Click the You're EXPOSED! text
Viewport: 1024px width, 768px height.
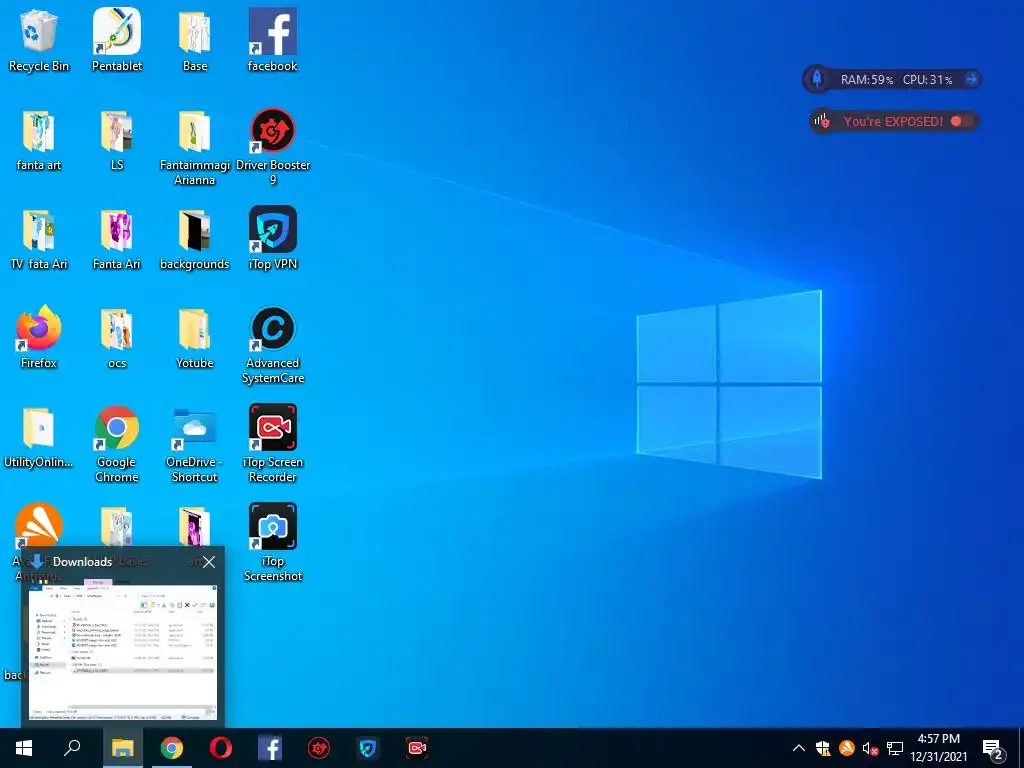coord(893,121)
